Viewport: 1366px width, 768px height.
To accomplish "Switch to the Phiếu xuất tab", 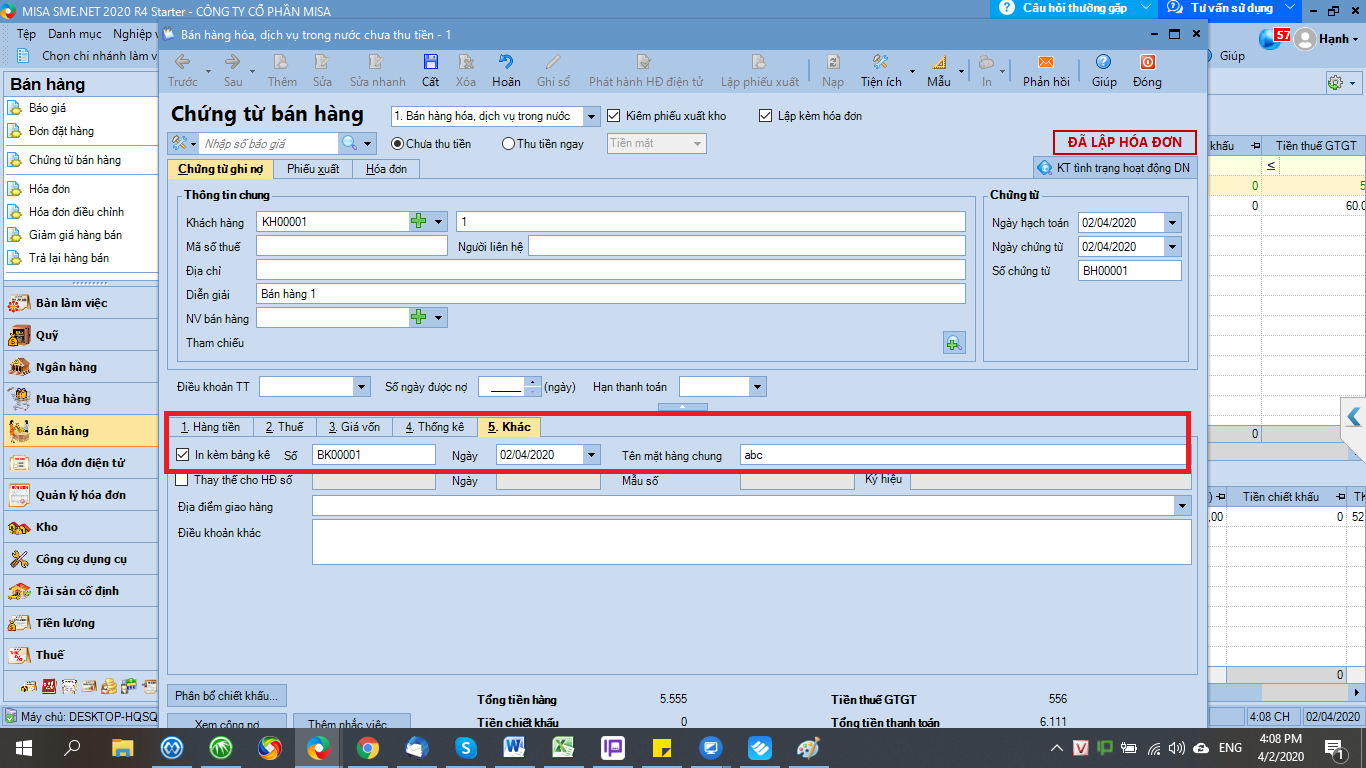I will pos(313,169).
